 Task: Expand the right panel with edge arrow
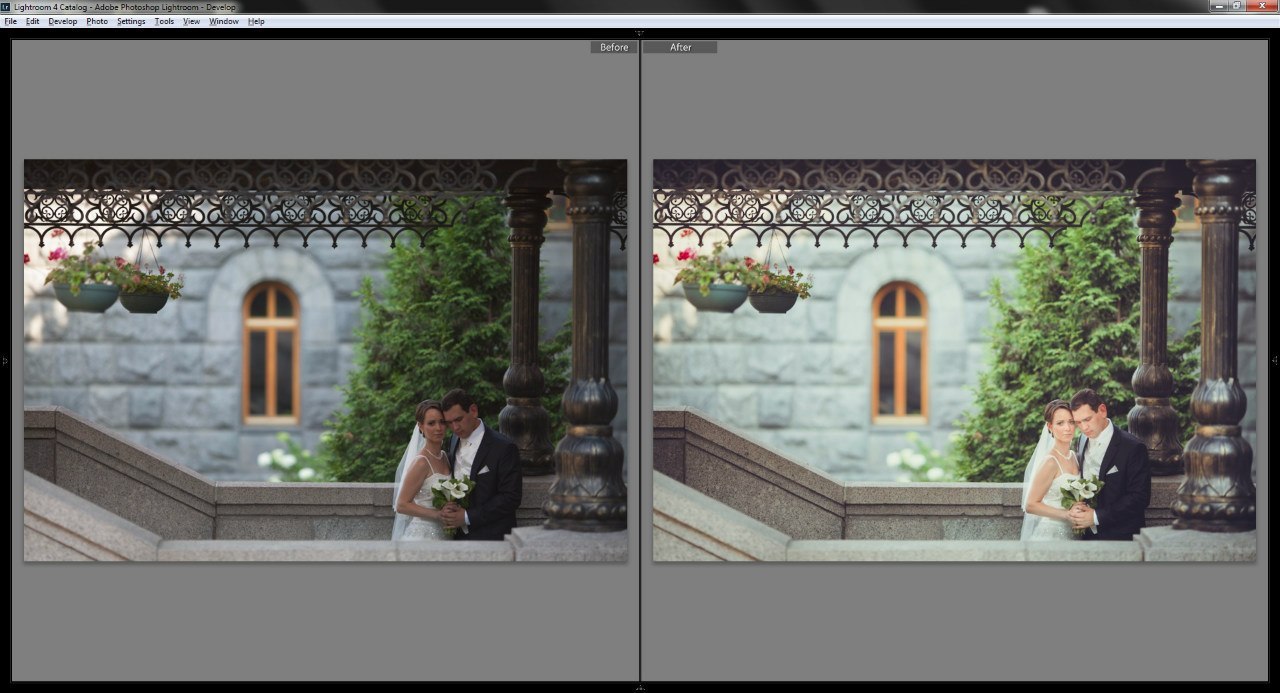point(1275,360)
